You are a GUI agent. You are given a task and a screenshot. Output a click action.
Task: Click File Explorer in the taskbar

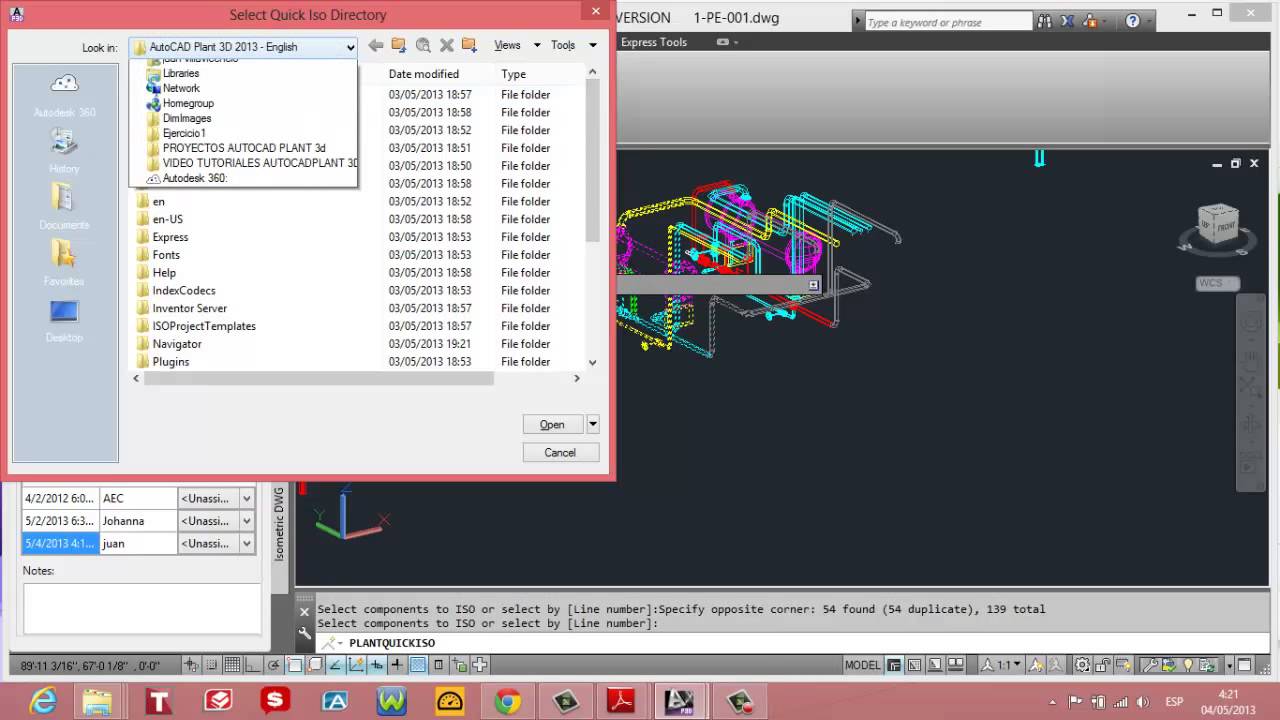97,701
